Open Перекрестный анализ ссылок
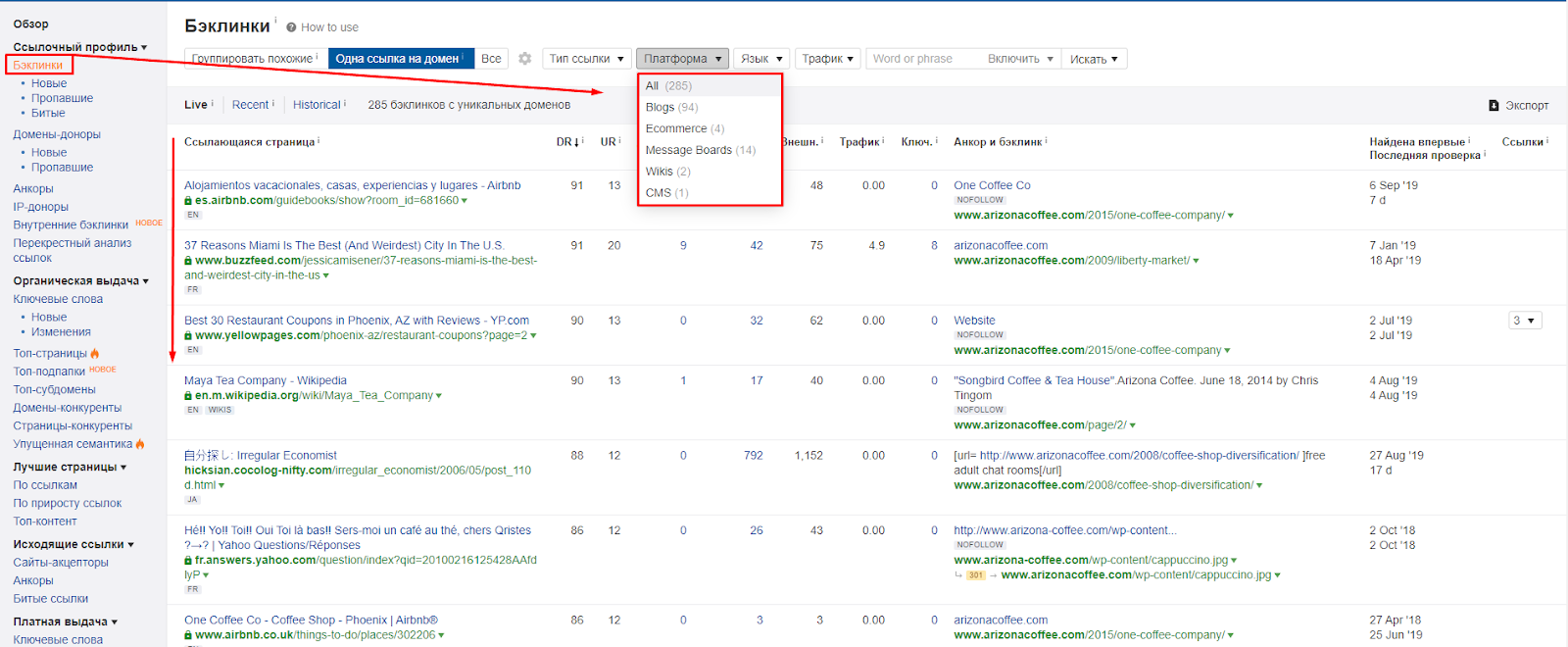This screenshot has height=647, width=1568. tap(72, 251)
